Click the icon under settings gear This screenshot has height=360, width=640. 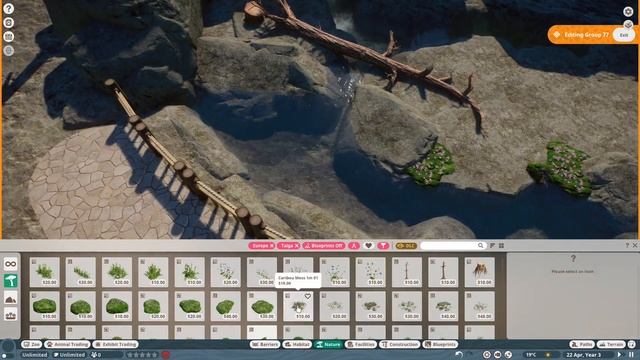click(628, 24)
